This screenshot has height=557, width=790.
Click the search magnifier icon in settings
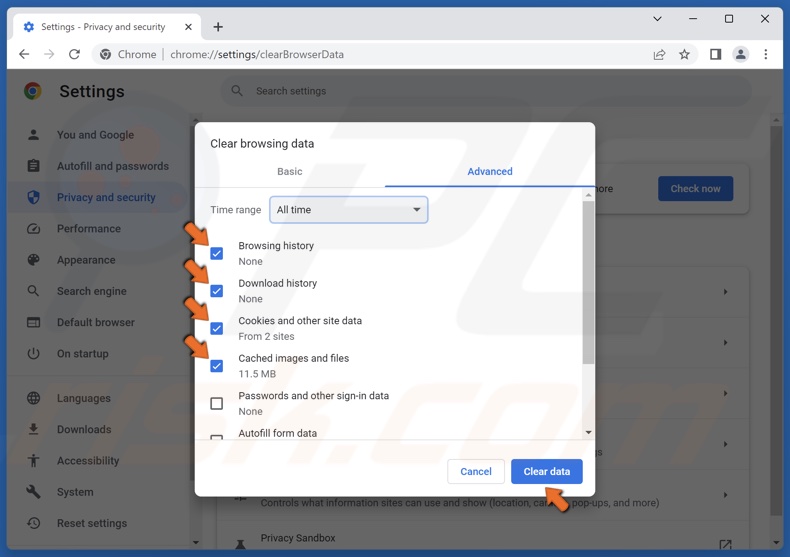[237, 91]
